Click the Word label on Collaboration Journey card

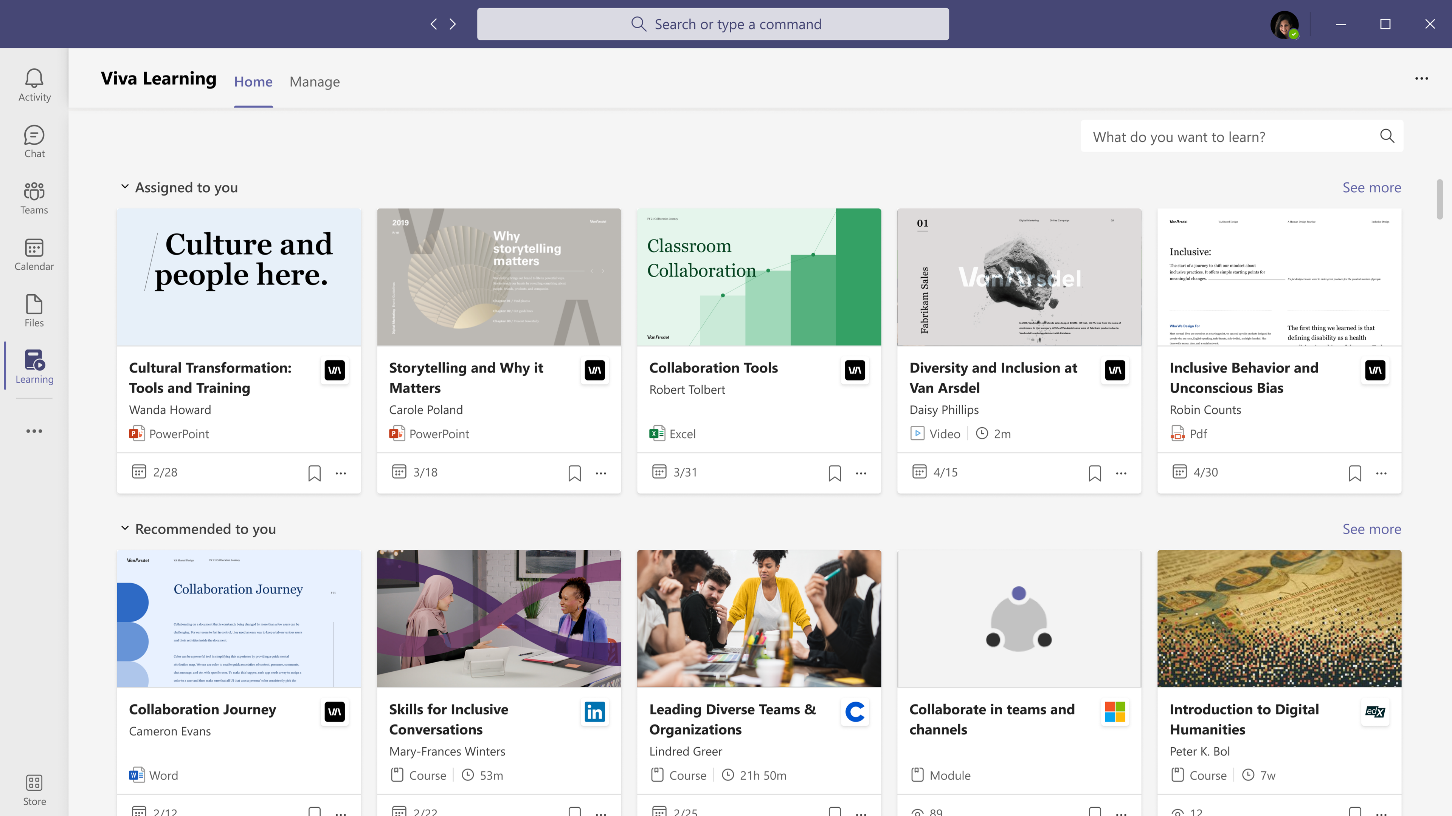164,776
